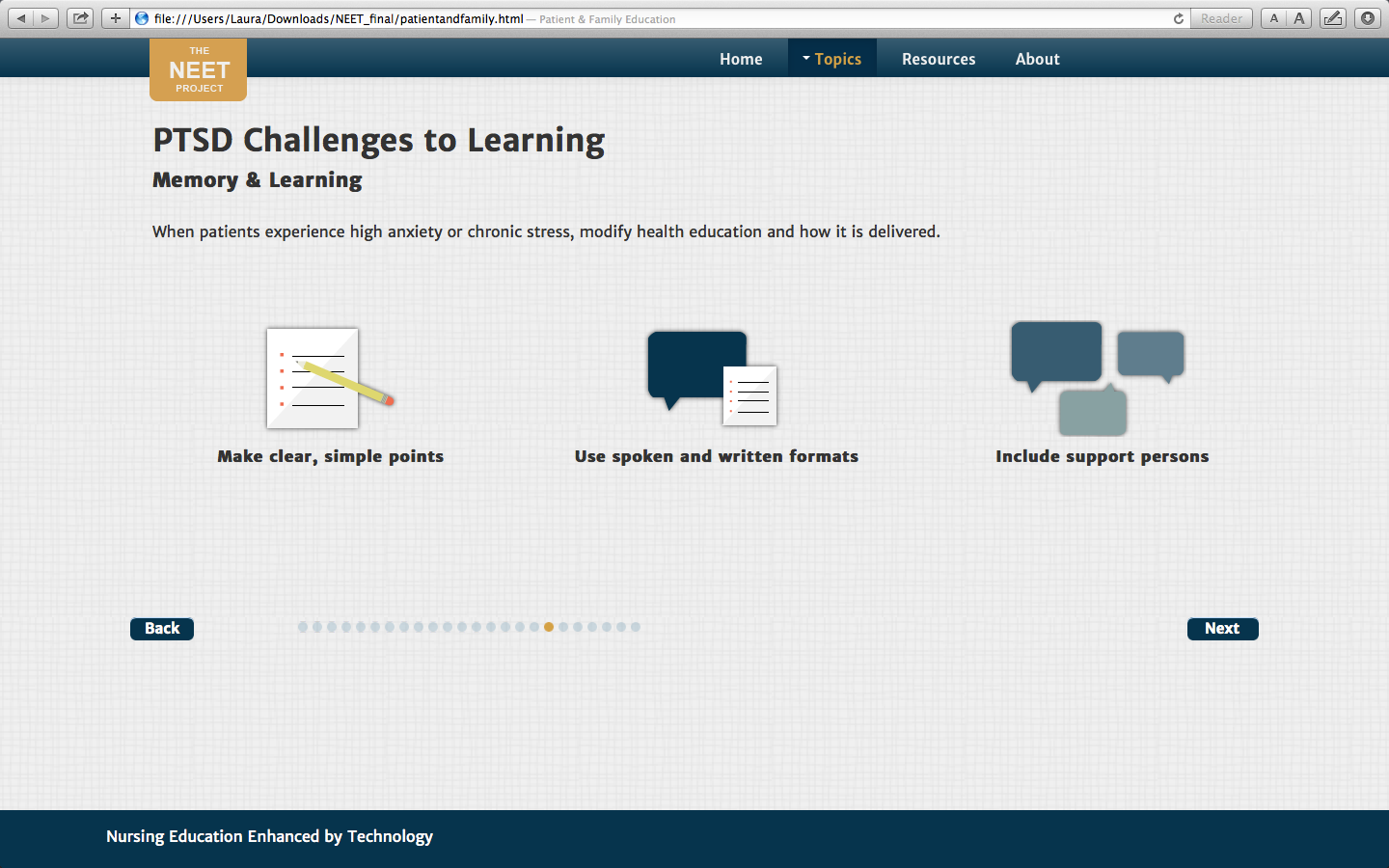
Task: Click the three chat bubbles support icon
Action: coord(1098,378)
